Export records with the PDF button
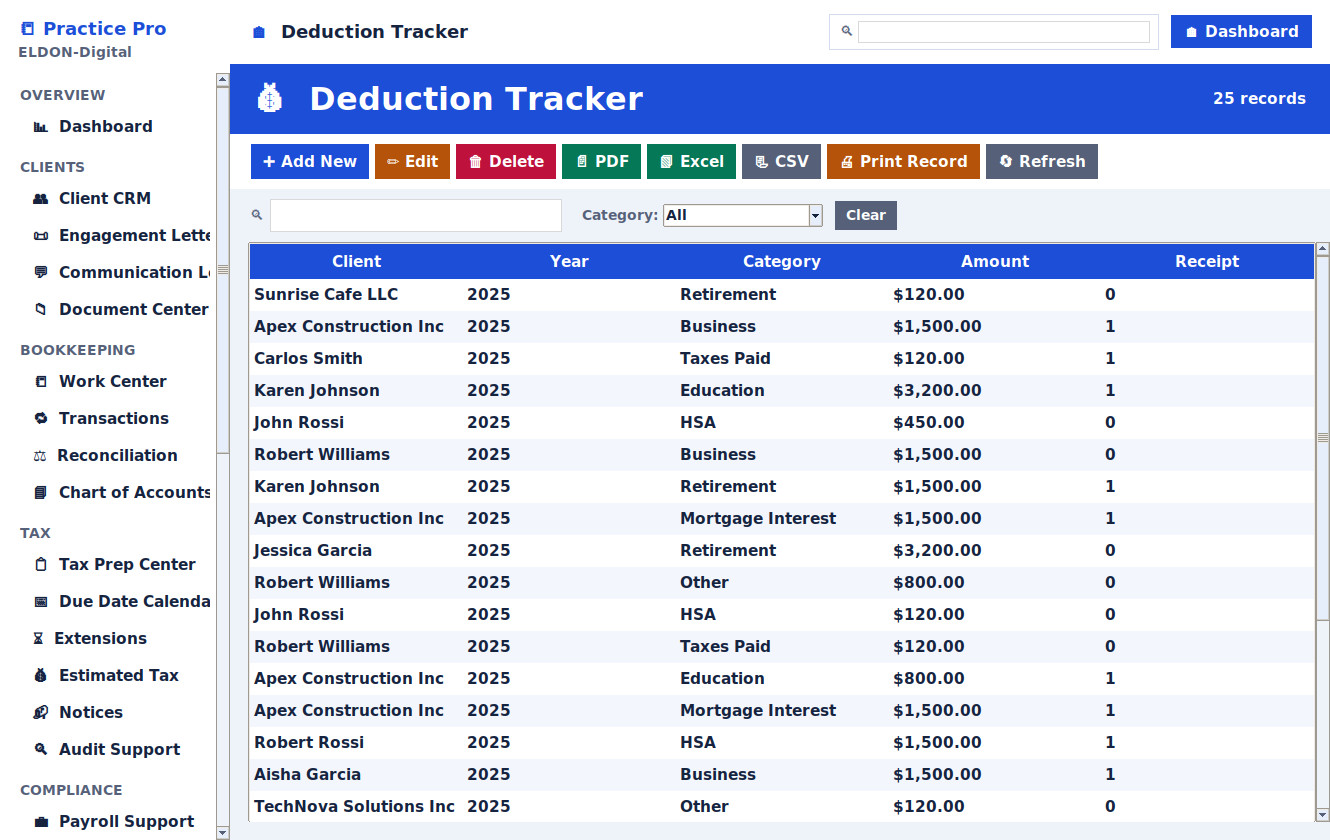The height and width of the screenshot is (840, 1330). [601, 162]
